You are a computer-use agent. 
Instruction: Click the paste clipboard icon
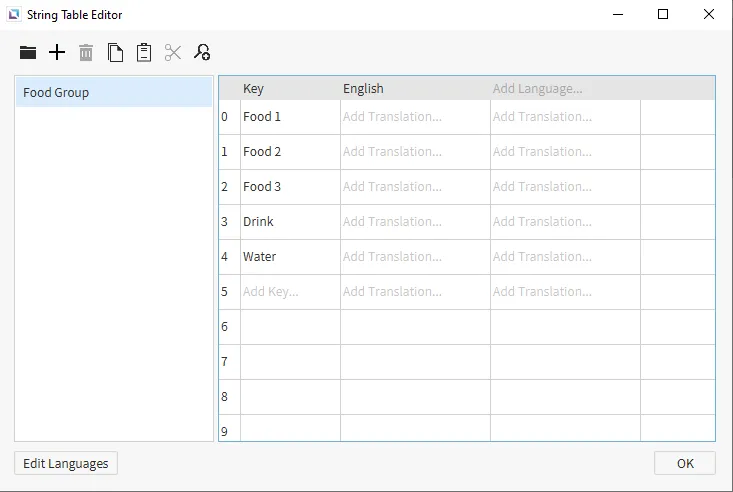[x=144, y=53]
